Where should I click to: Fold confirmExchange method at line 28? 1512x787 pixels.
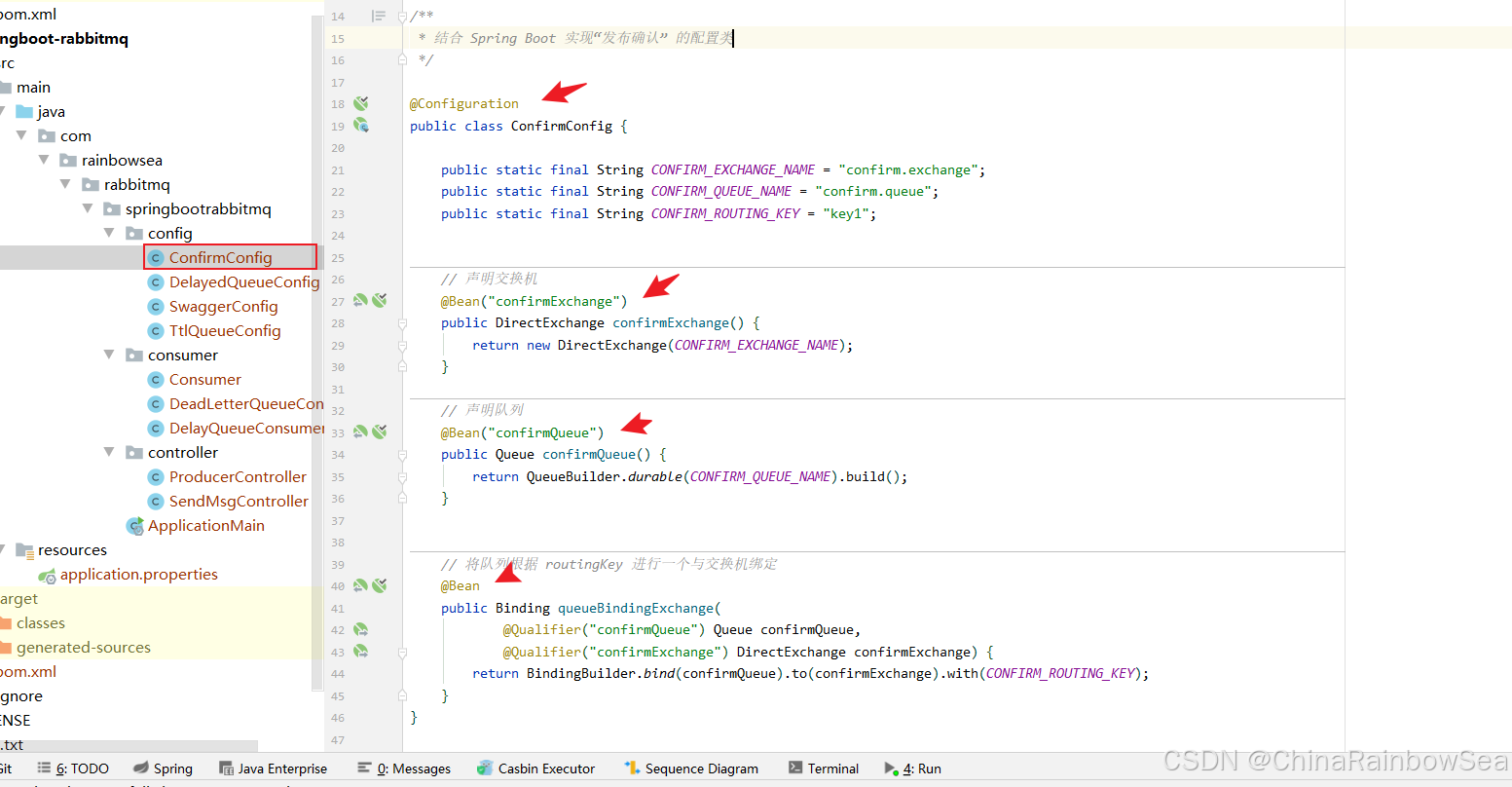click(402, 323)
